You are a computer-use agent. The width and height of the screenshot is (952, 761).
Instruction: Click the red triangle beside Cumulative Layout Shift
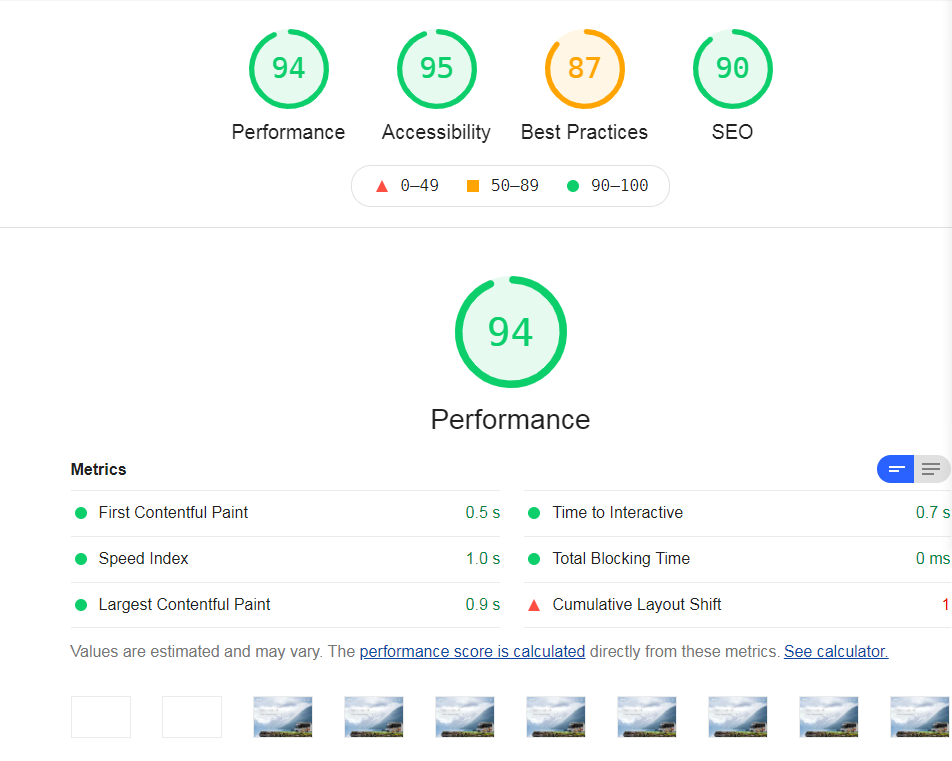pos(534,605)
